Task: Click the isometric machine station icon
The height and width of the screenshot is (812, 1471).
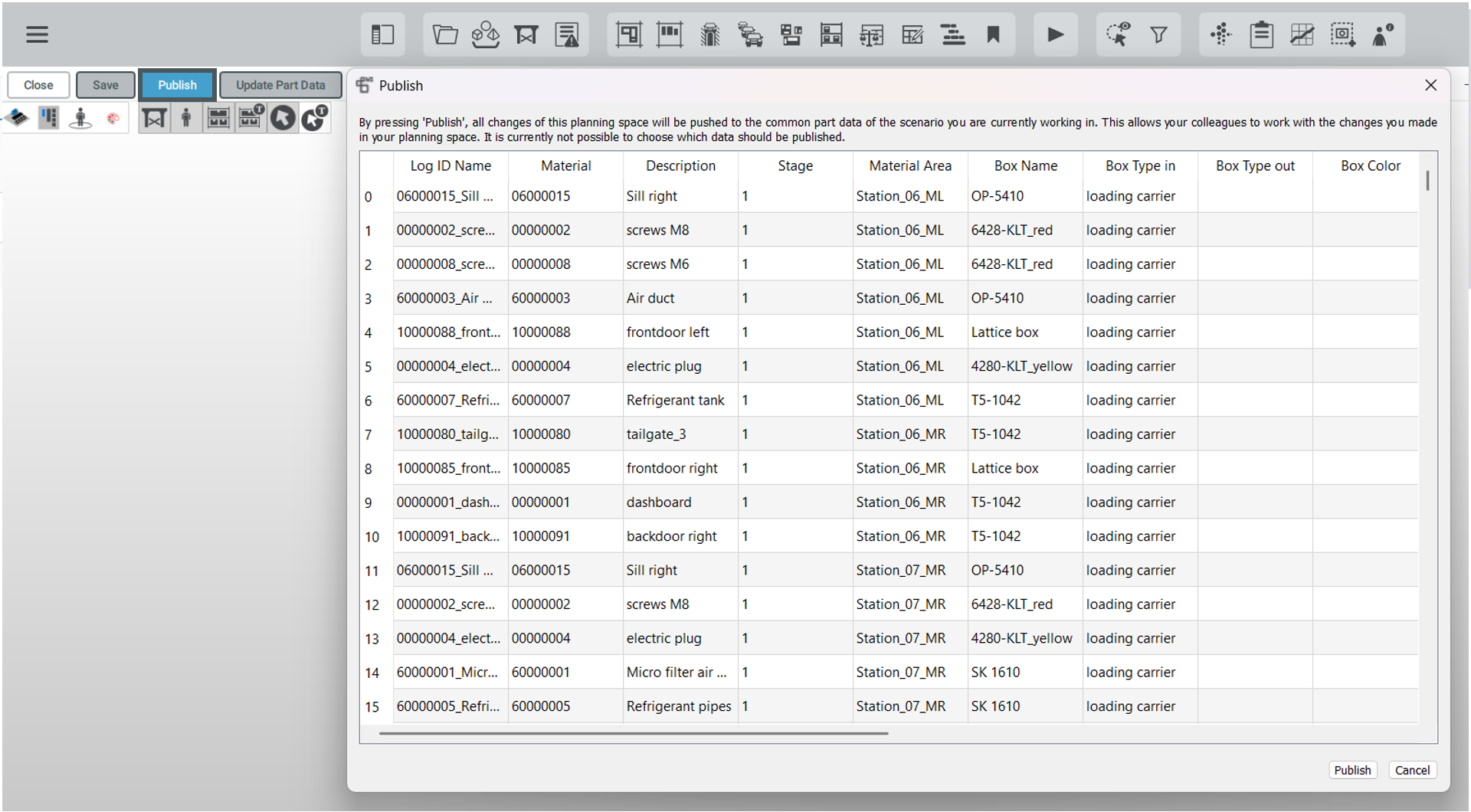Action: [x=18, y=118]
